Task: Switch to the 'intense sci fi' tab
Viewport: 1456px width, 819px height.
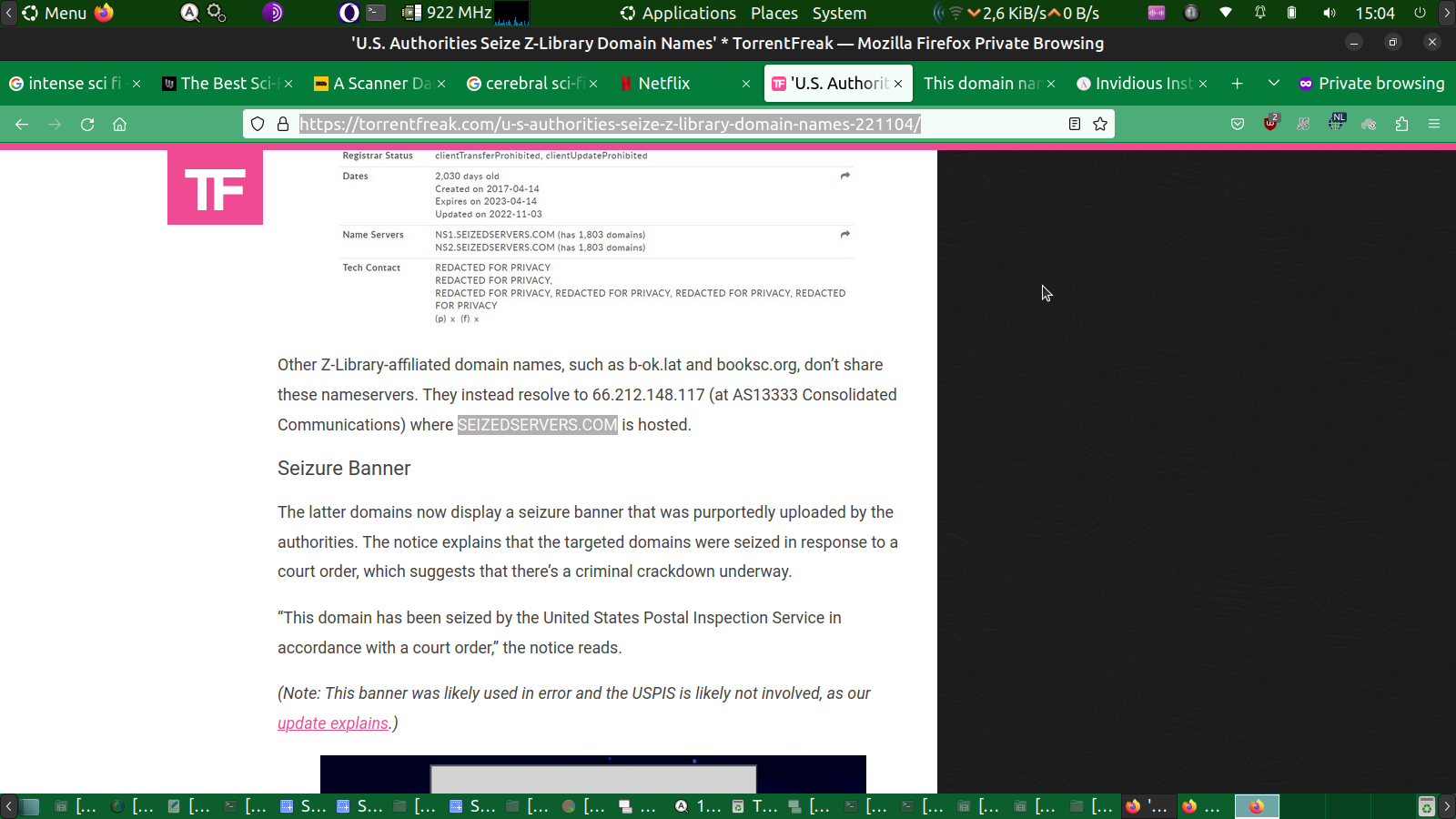Action: coord(74,84)
